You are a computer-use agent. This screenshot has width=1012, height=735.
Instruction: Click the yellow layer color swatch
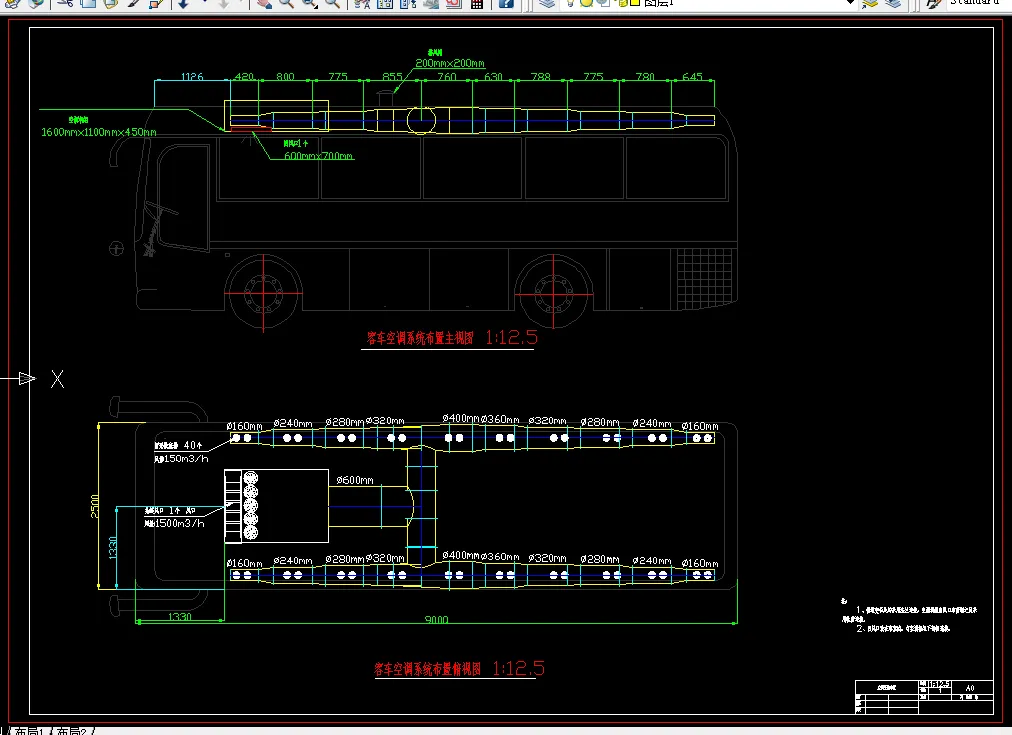635,3
